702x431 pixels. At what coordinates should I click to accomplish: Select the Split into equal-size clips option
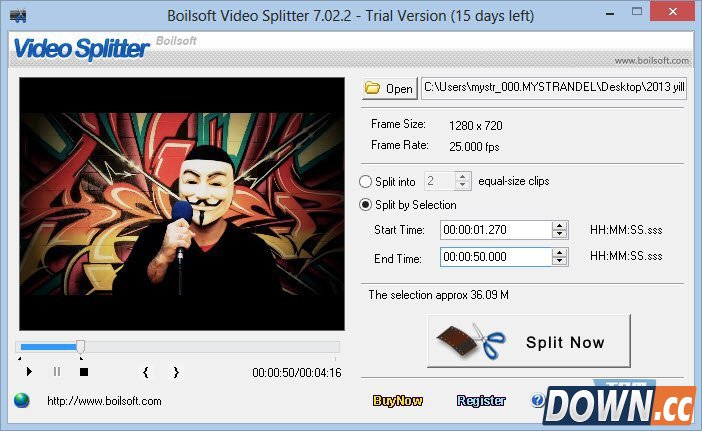pos(365,182)
